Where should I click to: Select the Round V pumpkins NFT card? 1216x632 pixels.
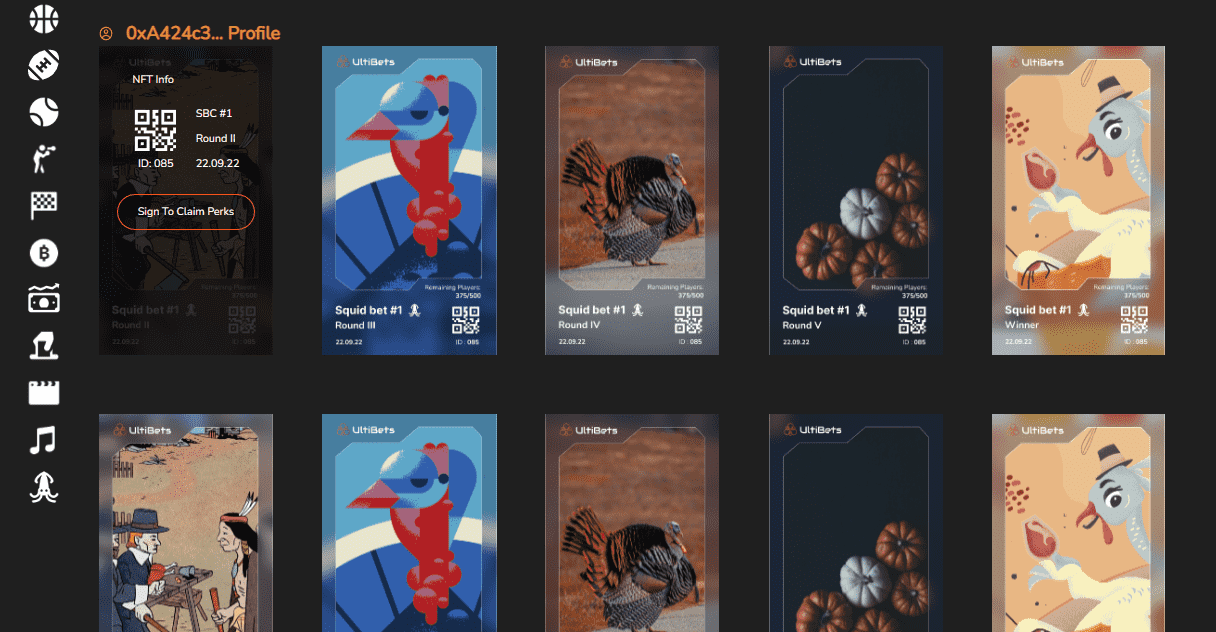[856, 200]
